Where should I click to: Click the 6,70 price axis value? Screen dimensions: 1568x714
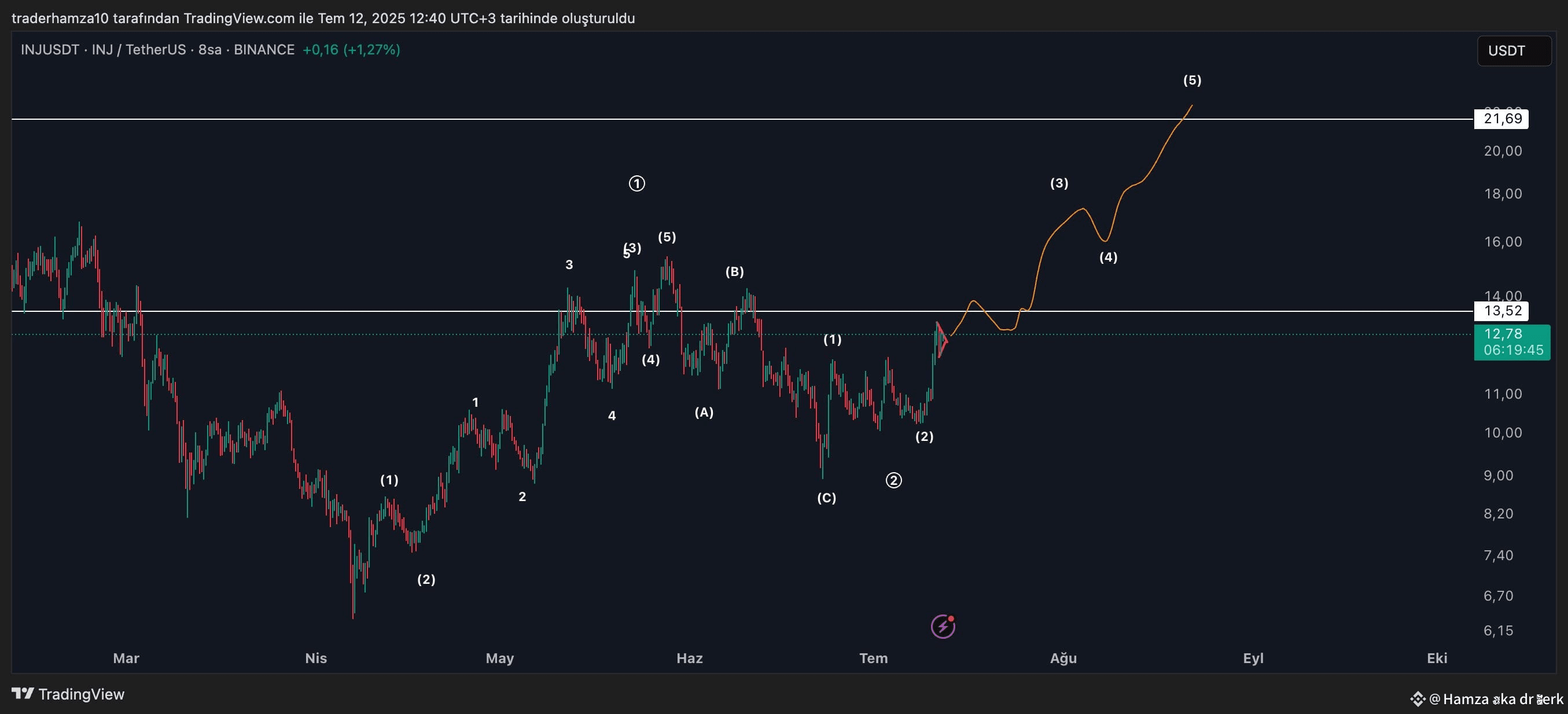[x=1499, y=596]
